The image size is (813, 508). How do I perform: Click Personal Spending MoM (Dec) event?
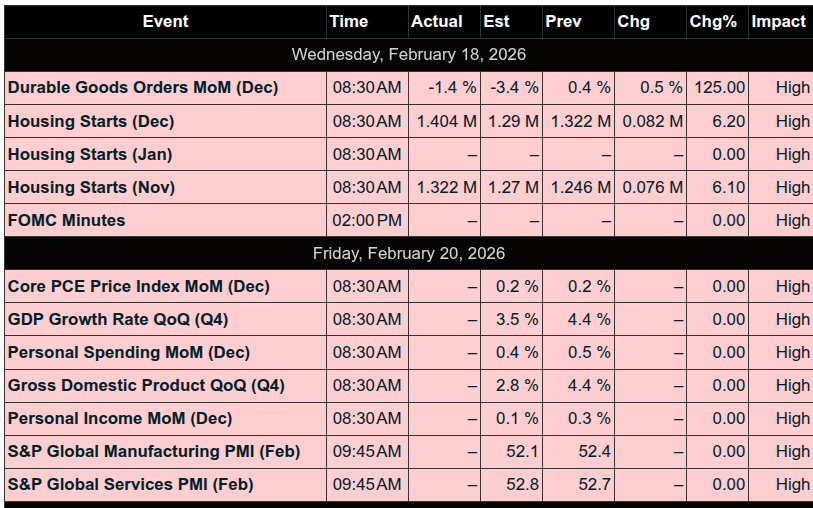[x=129, y=352]
